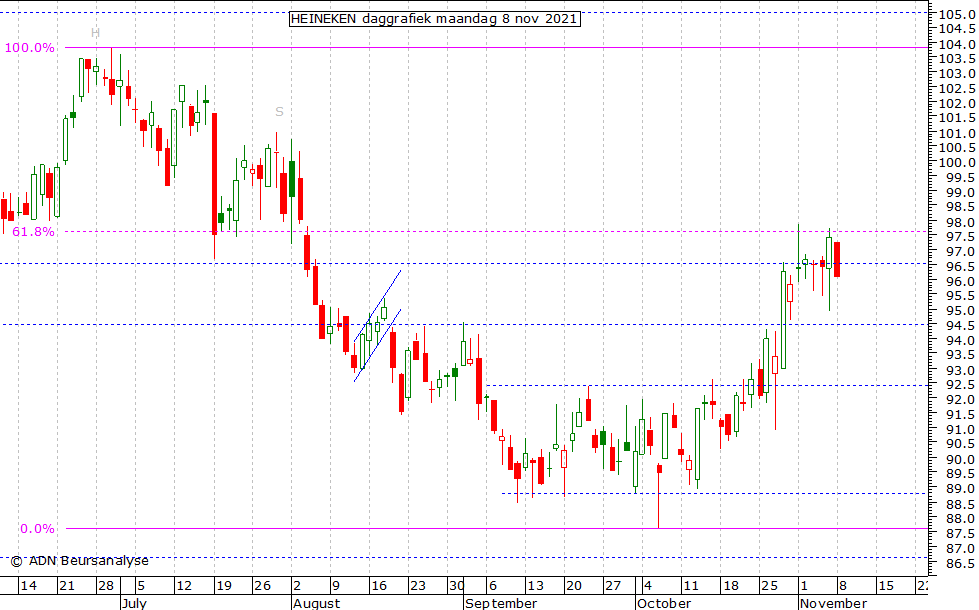Image resolution: width=979 pixels, height=610 pixels.
Task: Select the October month label
Action: pos(664,603)
